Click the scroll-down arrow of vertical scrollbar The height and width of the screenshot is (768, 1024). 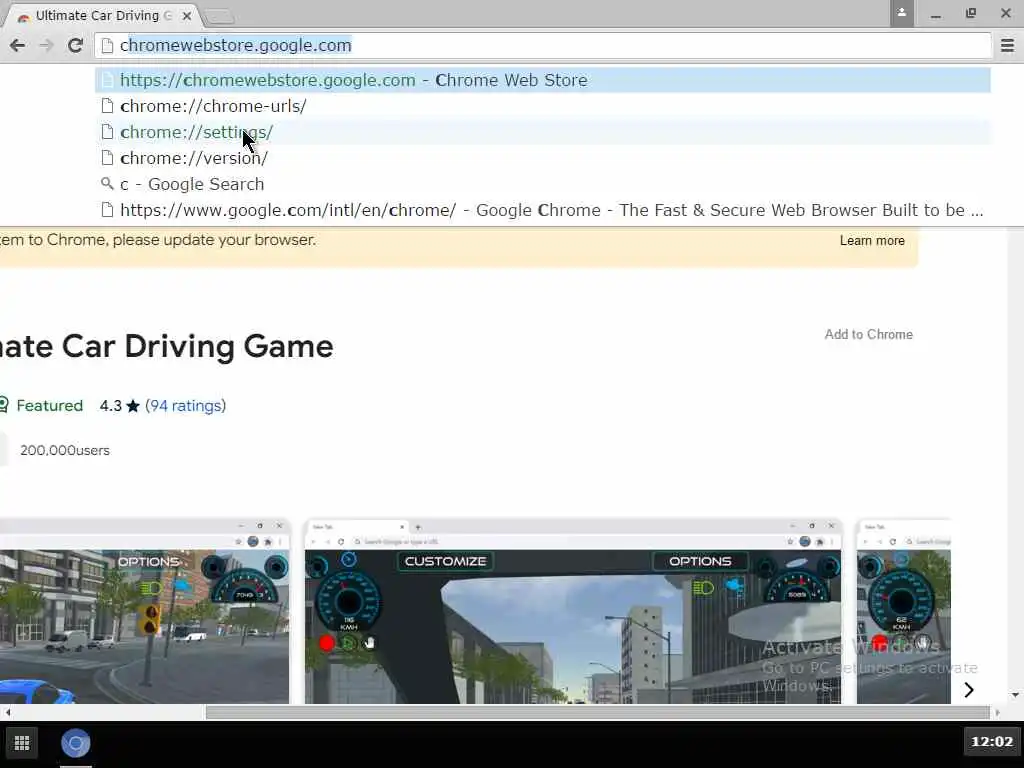(x=1016, y=695)
